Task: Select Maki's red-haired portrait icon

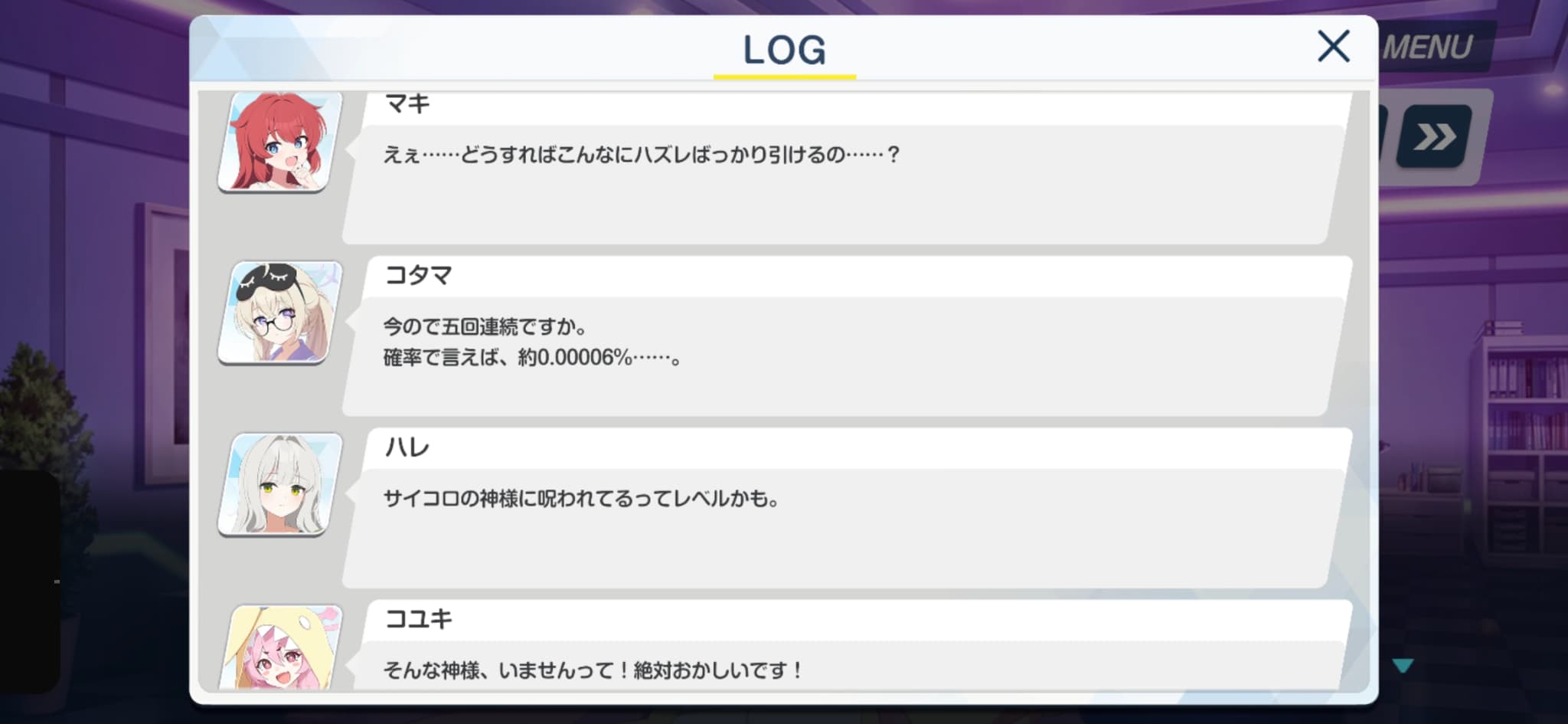Action: (280, 141)
